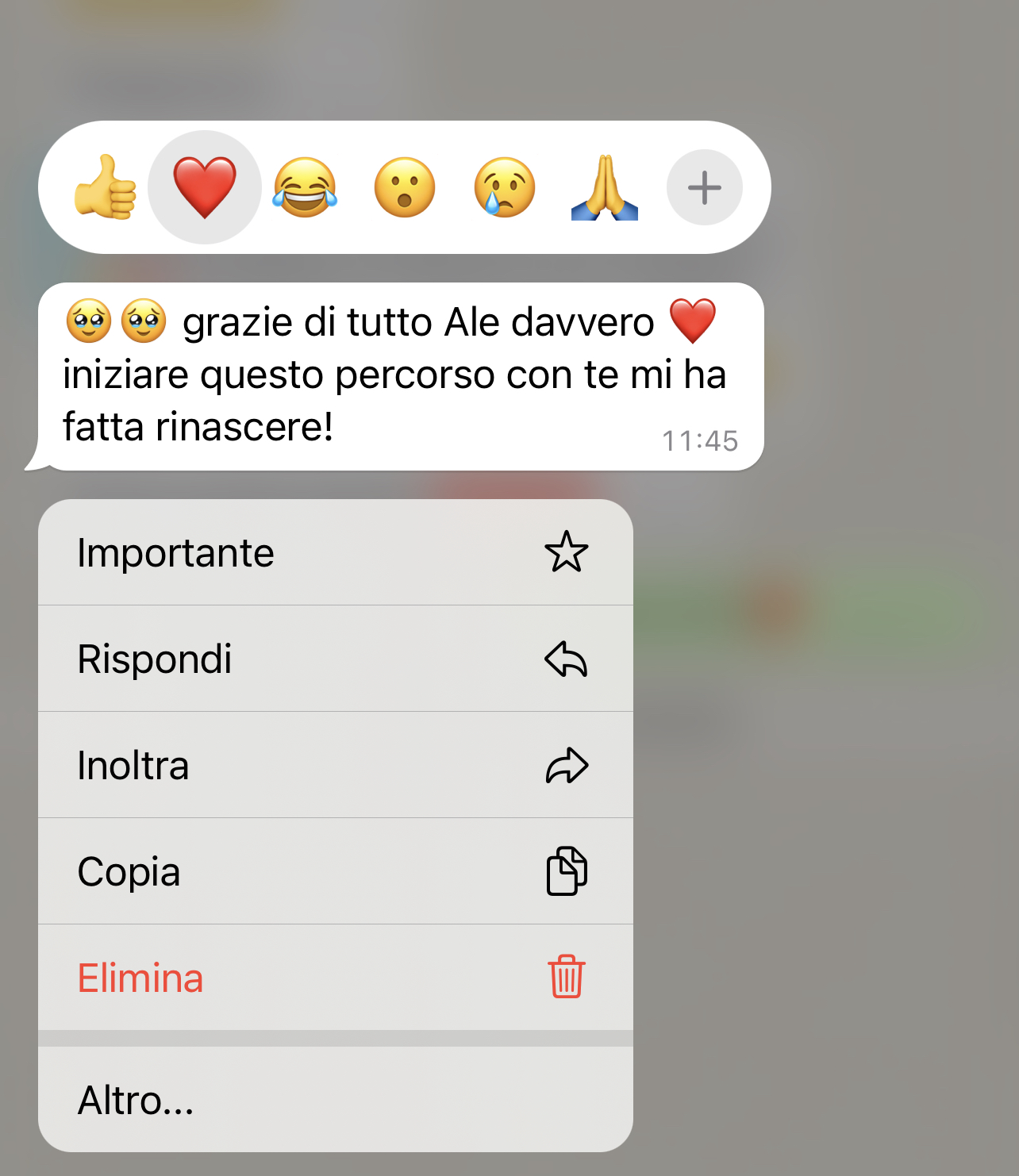
Task: Select the red heart reaction
Action: click(x=205, y=187)
